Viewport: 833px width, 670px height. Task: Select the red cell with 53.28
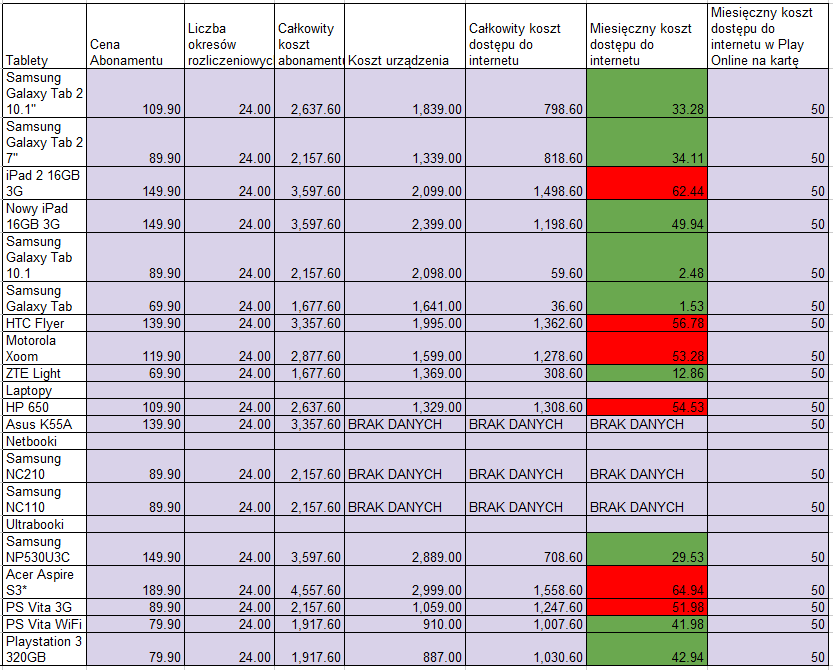647,348
